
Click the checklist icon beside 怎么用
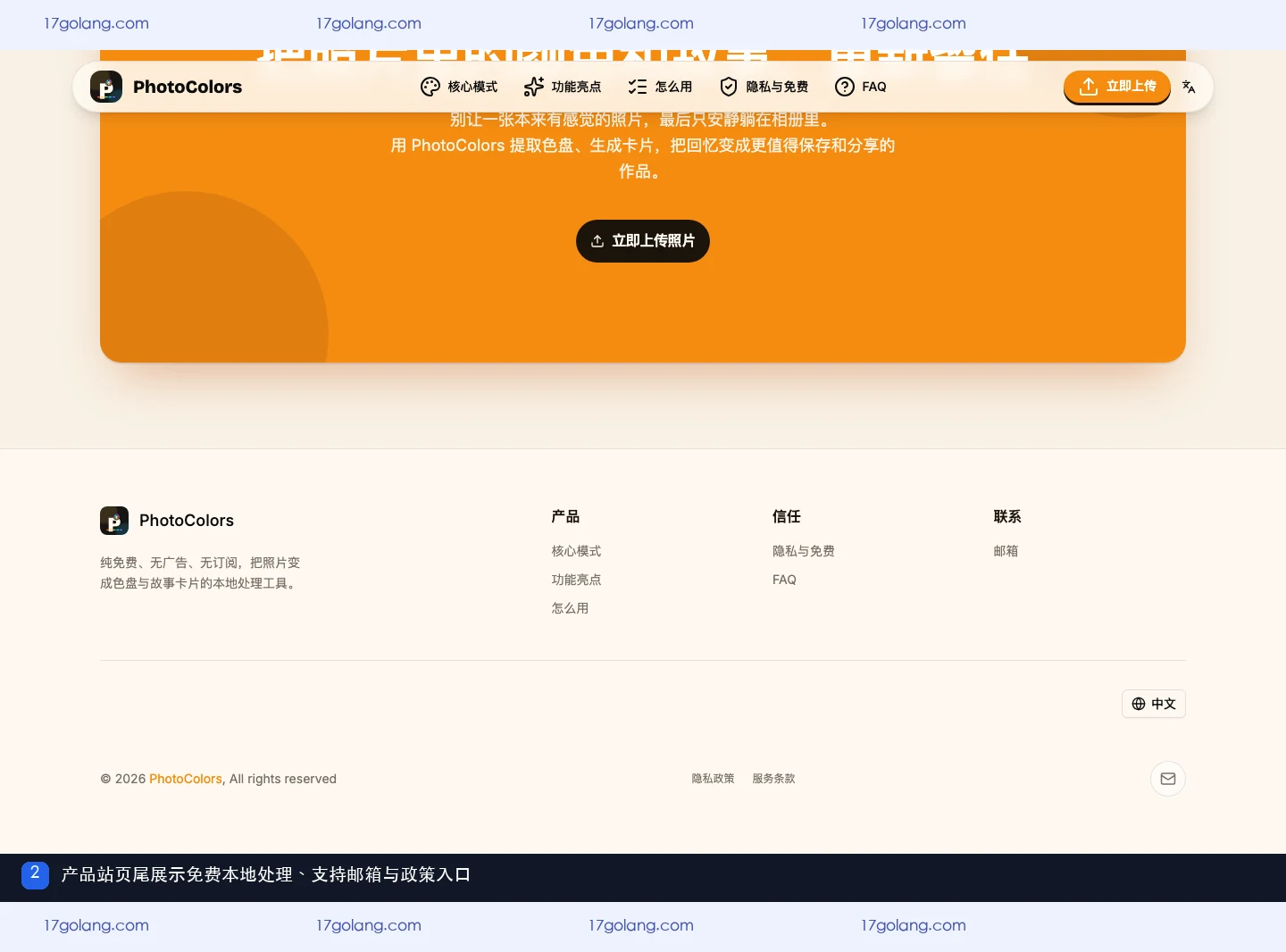[x=638, y=87]
